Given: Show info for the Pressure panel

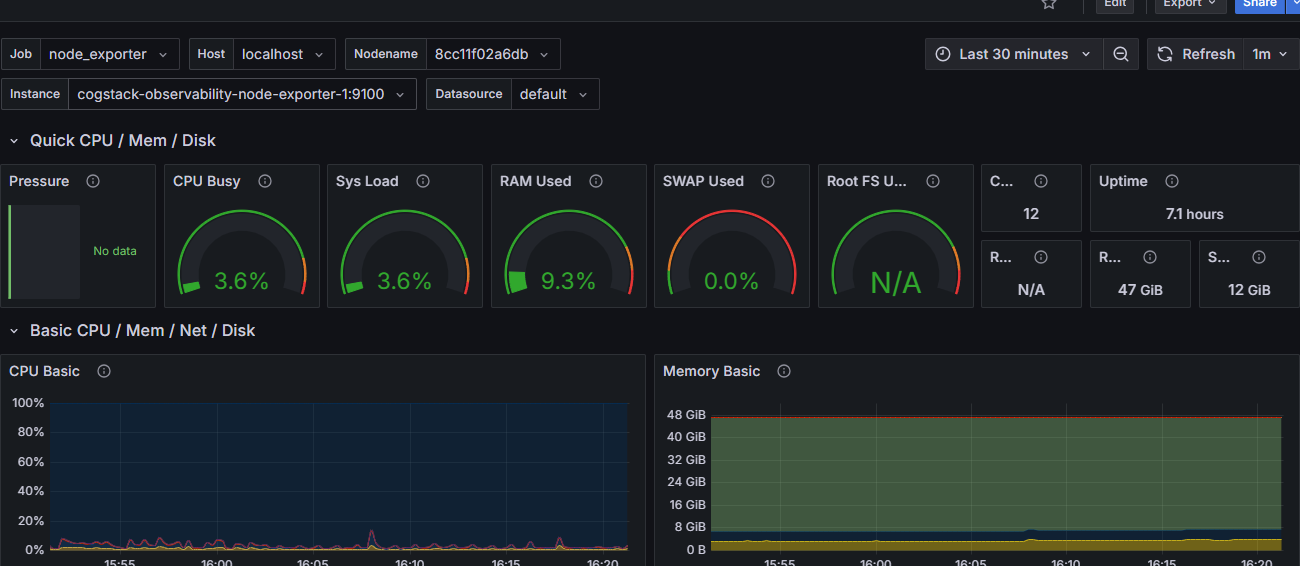Looking at the screenshot, I should click(x=93, y=181).
